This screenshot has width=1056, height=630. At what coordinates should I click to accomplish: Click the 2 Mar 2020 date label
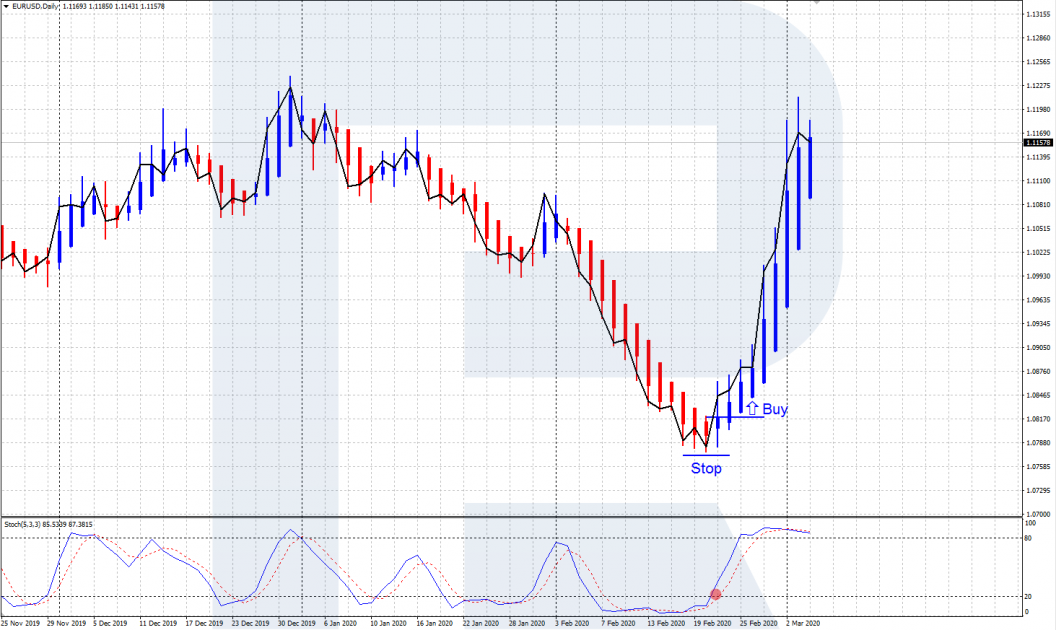802,623
